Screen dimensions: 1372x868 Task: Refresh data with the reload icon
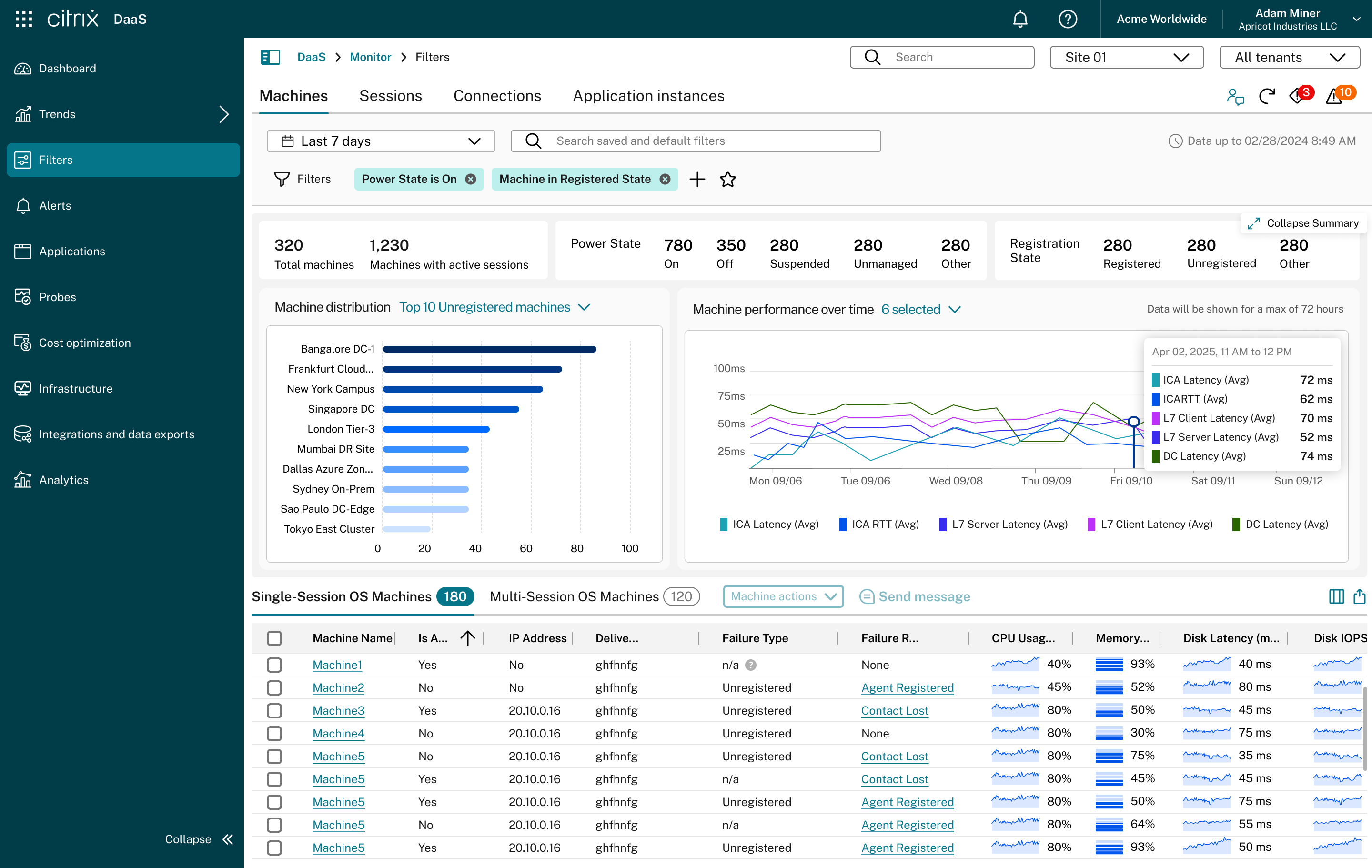[x=1267, y=96]
